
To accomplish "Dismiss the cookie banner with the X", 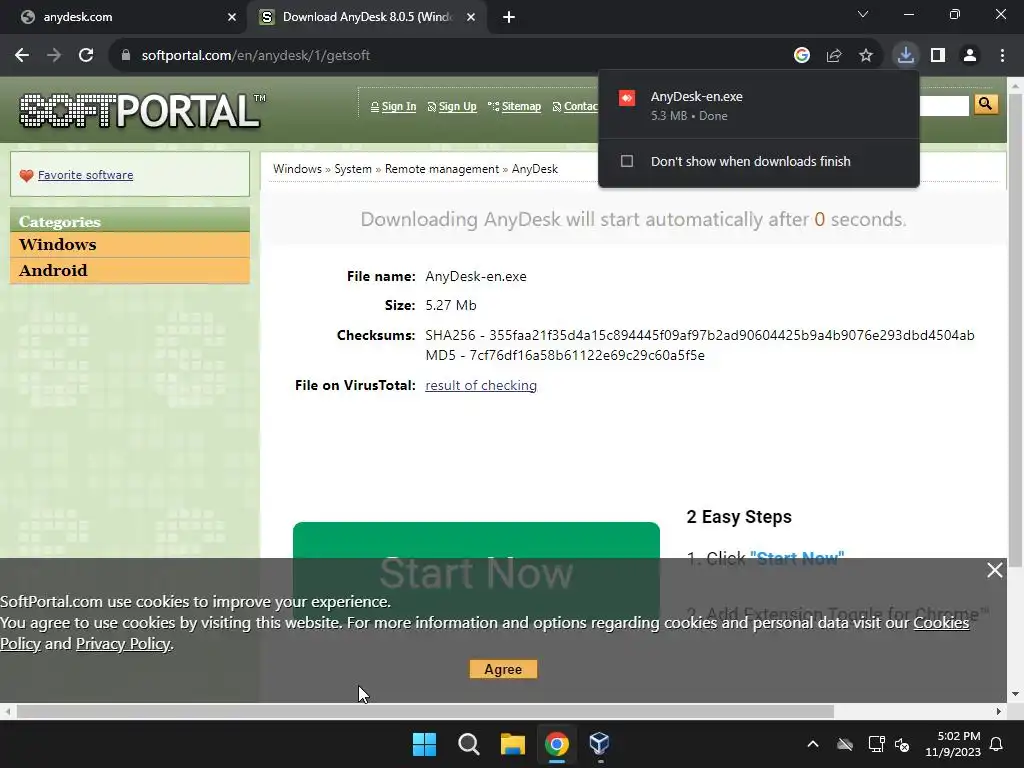I will [x=995, y=570].
